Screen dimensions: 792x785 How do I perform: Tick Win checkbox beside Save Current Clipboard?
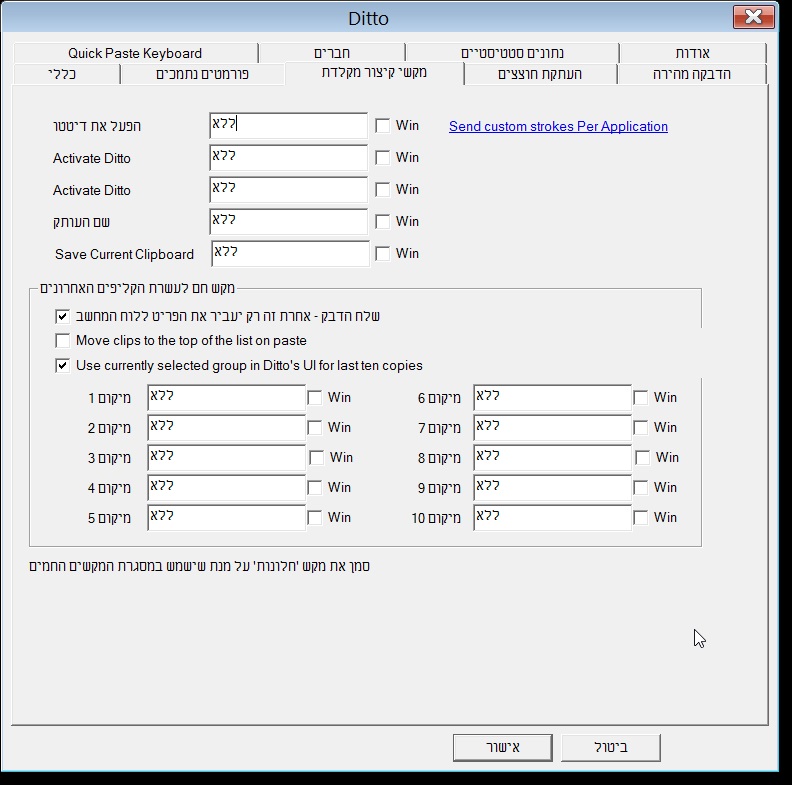pos(382,253)
